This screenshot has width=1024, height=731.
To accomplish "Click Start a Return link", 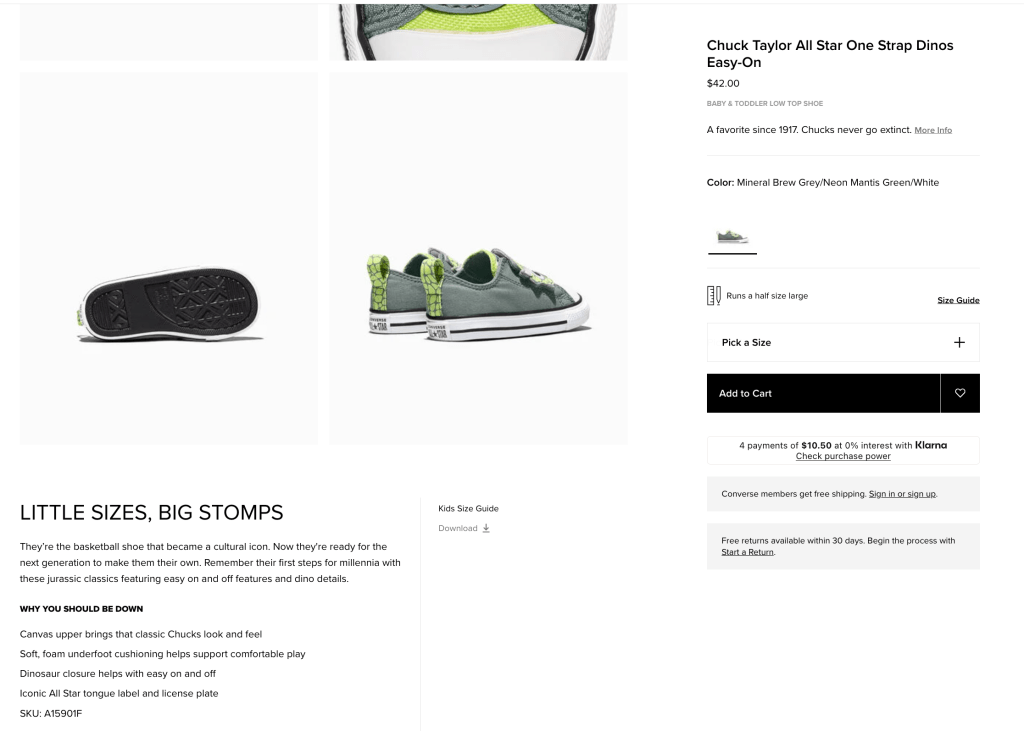I will 747,552.
